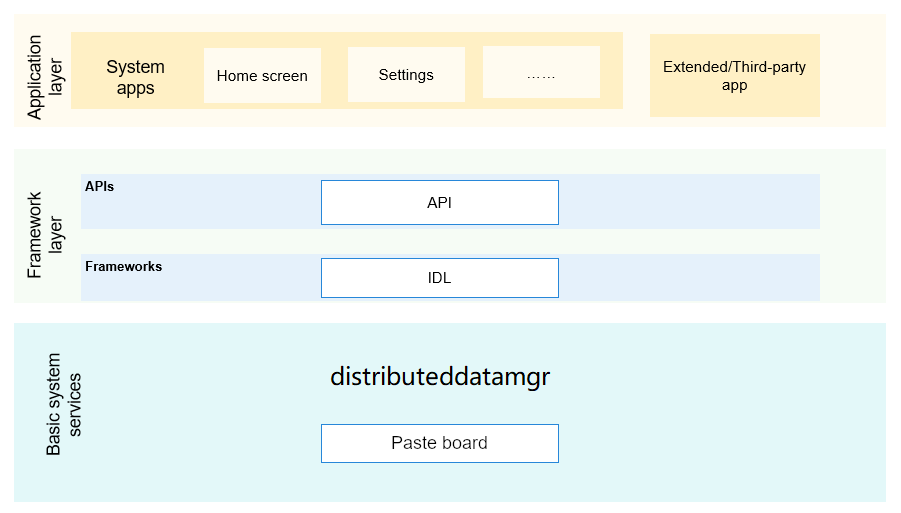901x513 pixels.
Task: Click the bold Frameworks row label
Action: (x=123, y=267)
